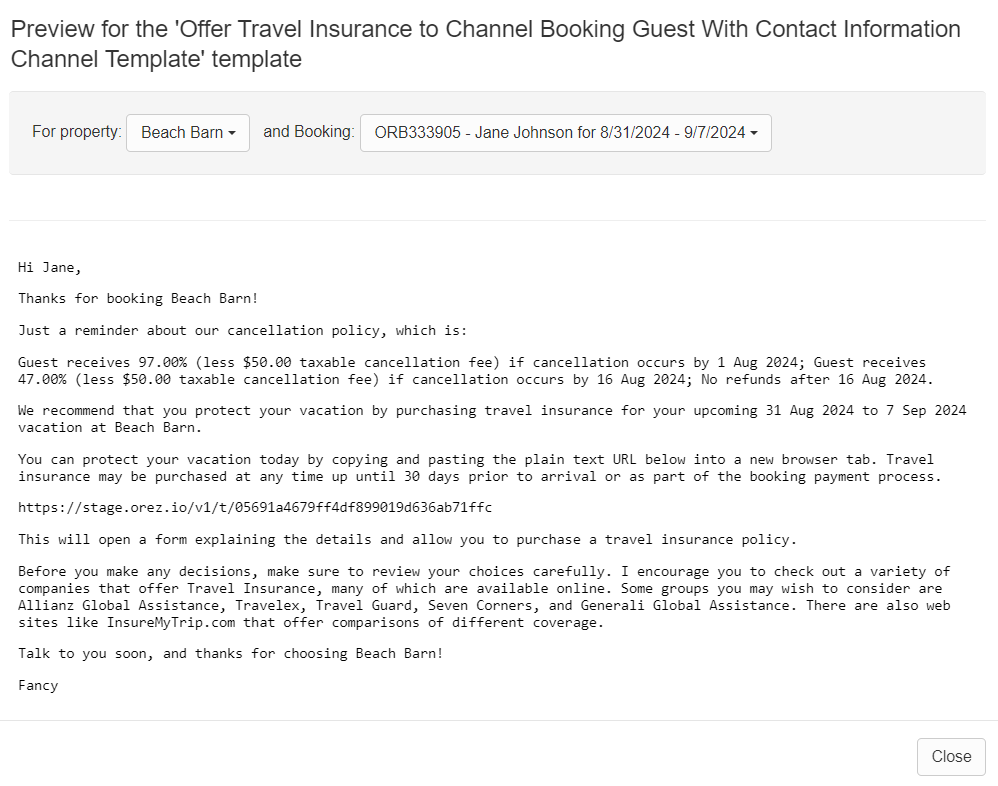Click the caret arrow after 9/7/2024
Viewport: 998px width, 786px height.
tap(754, 133)
